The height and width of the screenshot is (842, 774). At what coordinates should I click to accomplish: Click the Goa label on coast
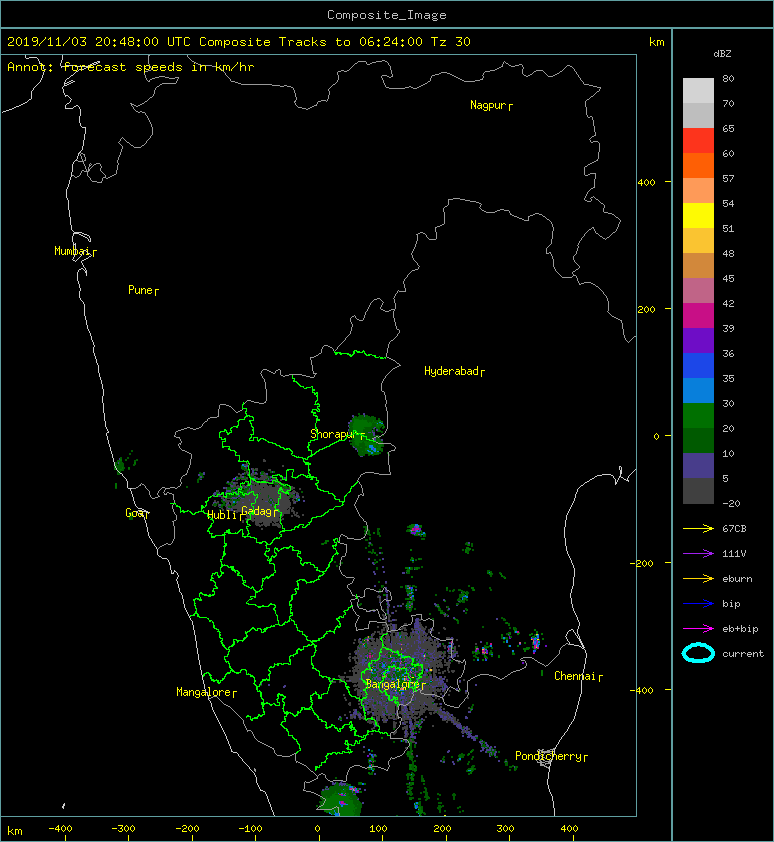[135, 513]
